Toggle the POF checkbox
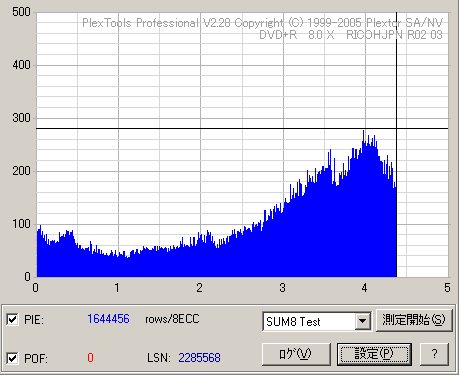The width and height of the screenshot is (459, 375). tap(12, 358)
